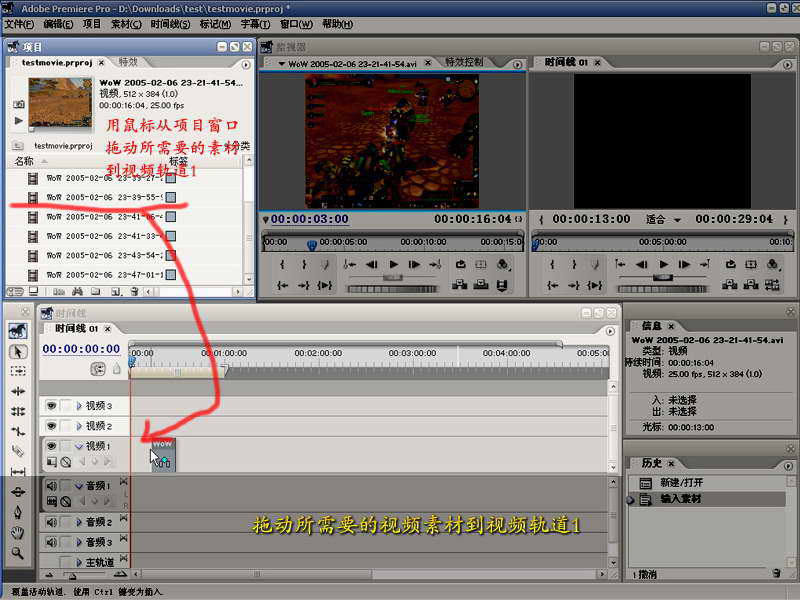800x600 pixels.
Task: Toggle the 视频1 track eye icon
Action: 51,446
